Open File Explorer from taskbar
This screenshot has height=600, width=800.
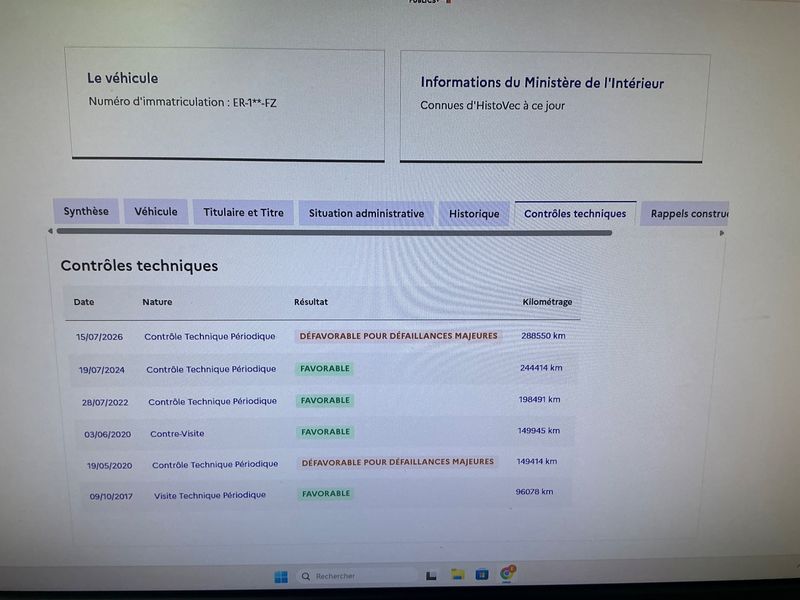click(x=457, y=574)
